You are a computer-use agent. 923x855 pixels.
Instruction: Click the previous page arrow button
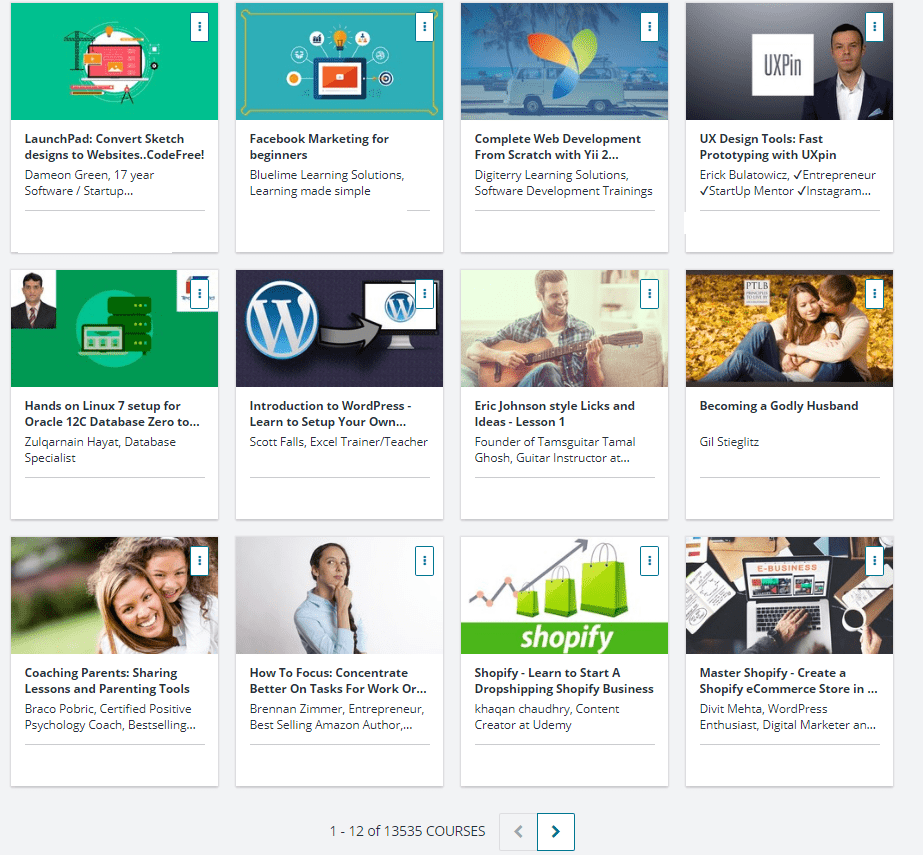click(518, 831)
